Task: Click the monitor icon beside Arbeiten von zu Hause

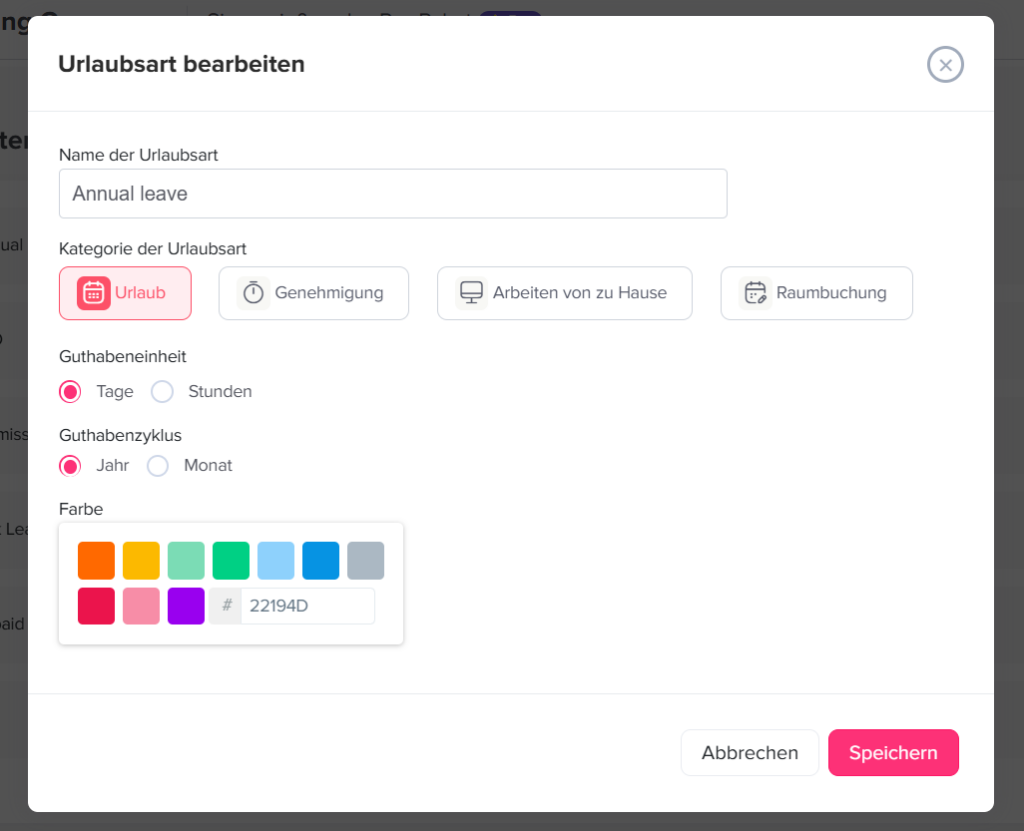Action: pyautogui.click(x=471, y=292)
